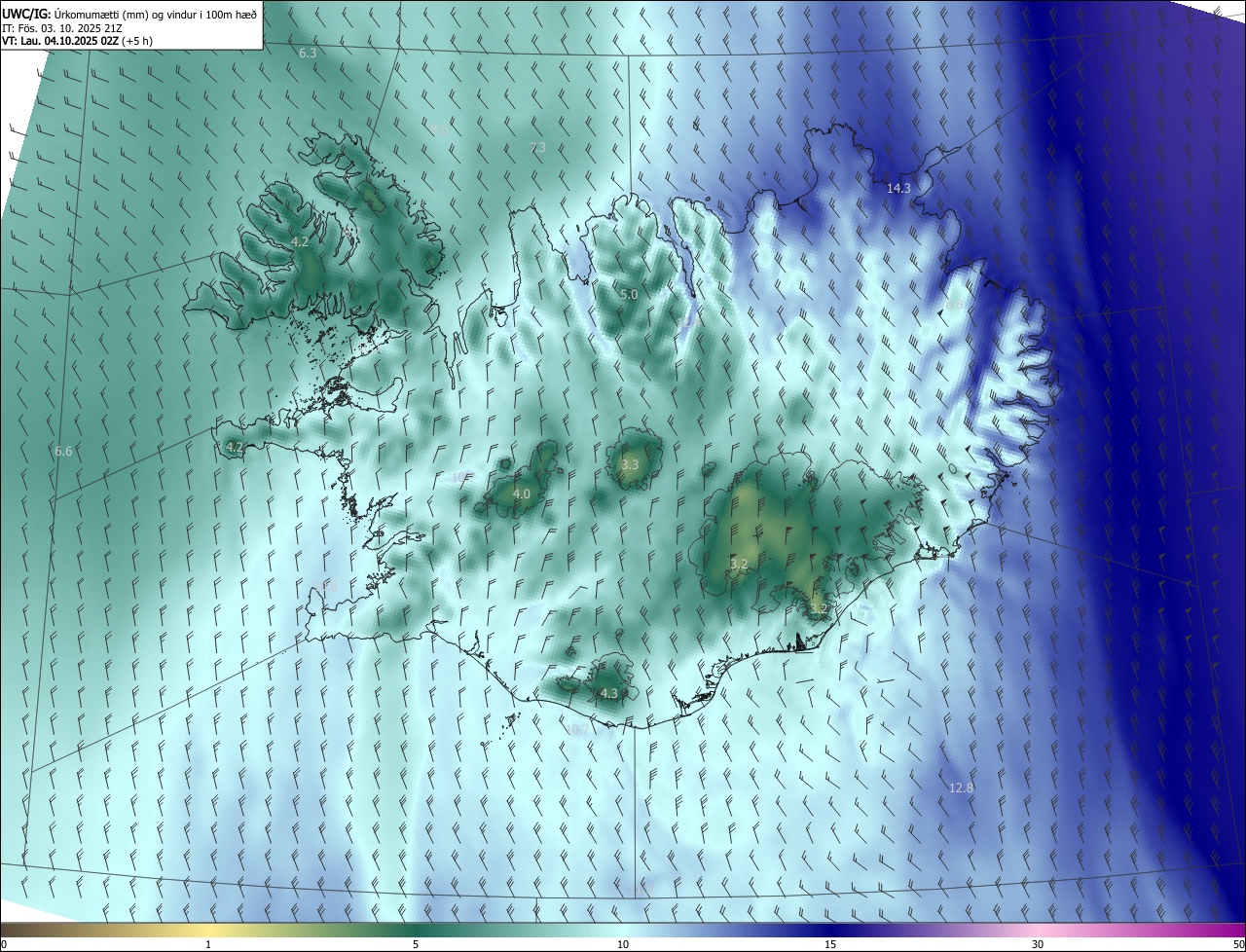The image size is (1246, 952).
Task: Click the 6.3 value label on the map
Action: click(x=308, y=53)
